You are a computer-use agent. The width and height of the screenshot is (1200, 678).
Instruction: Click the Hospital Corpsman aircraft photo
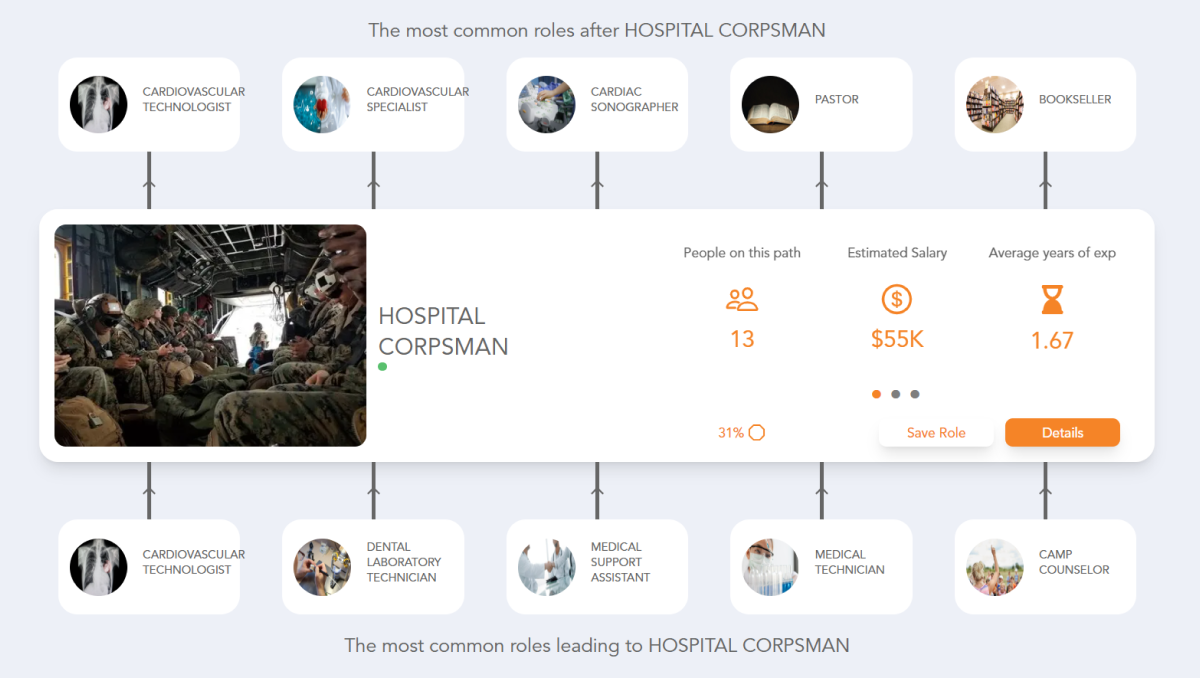[210, 334]
